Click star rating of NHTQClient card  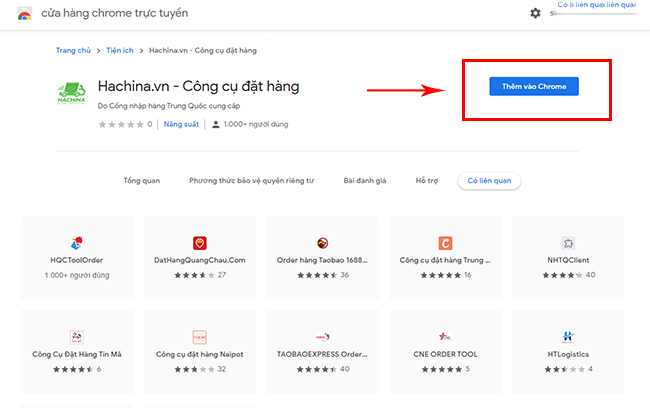(563, 275)
